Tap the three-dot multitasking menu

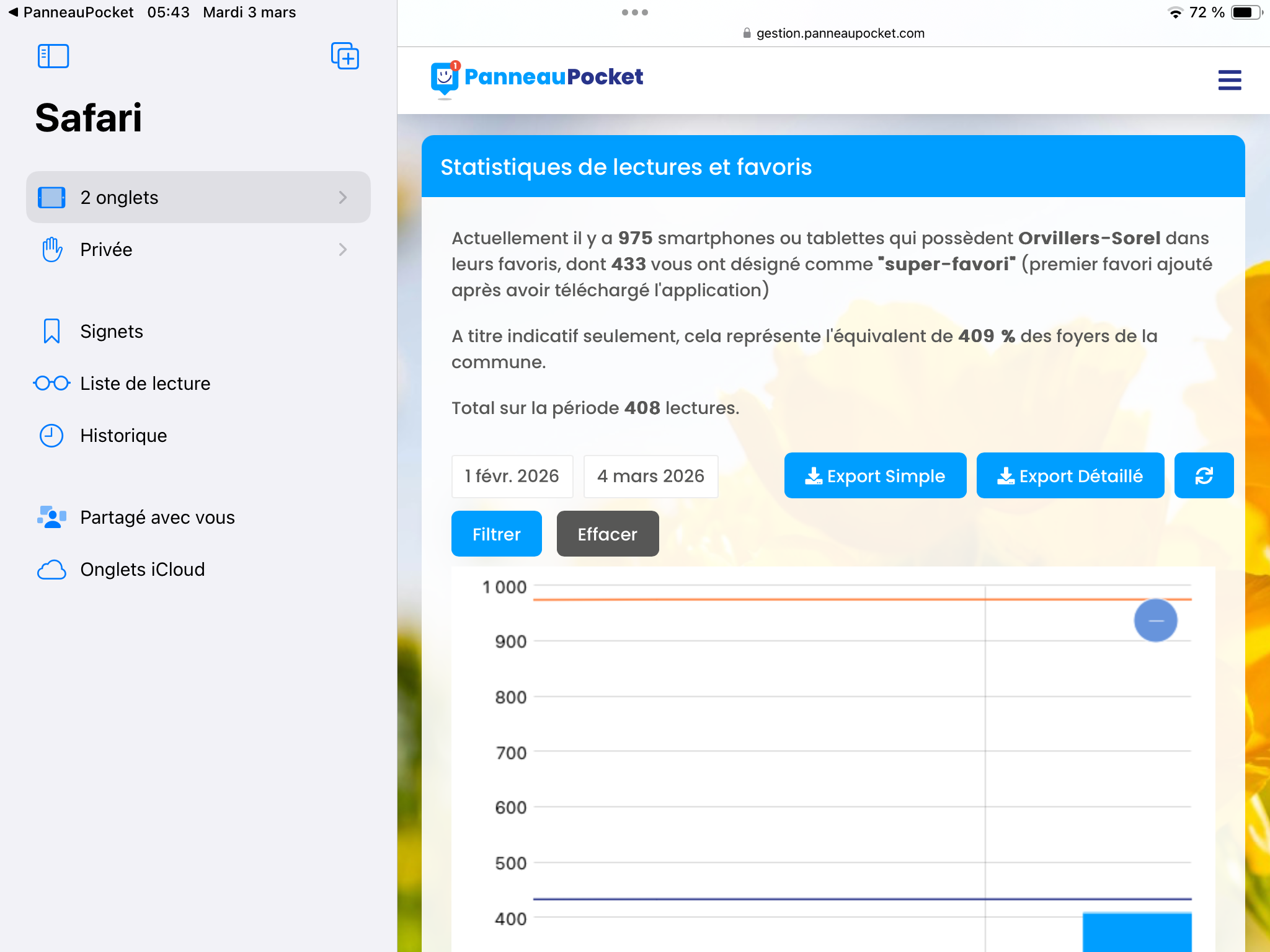[634, 12]
